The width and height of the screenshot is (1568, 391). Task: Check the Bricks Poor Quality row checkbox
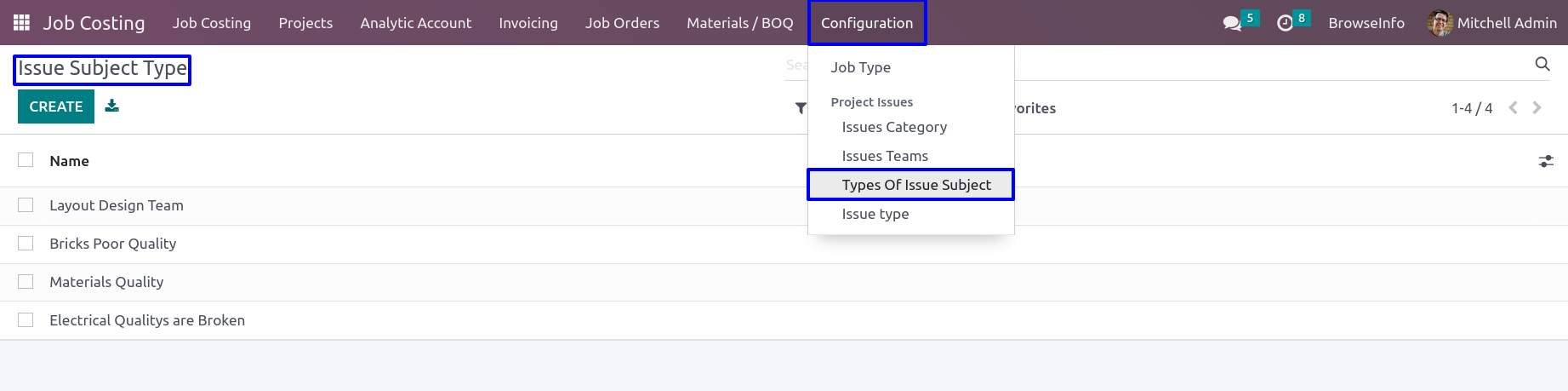click(x=26, y=244)
